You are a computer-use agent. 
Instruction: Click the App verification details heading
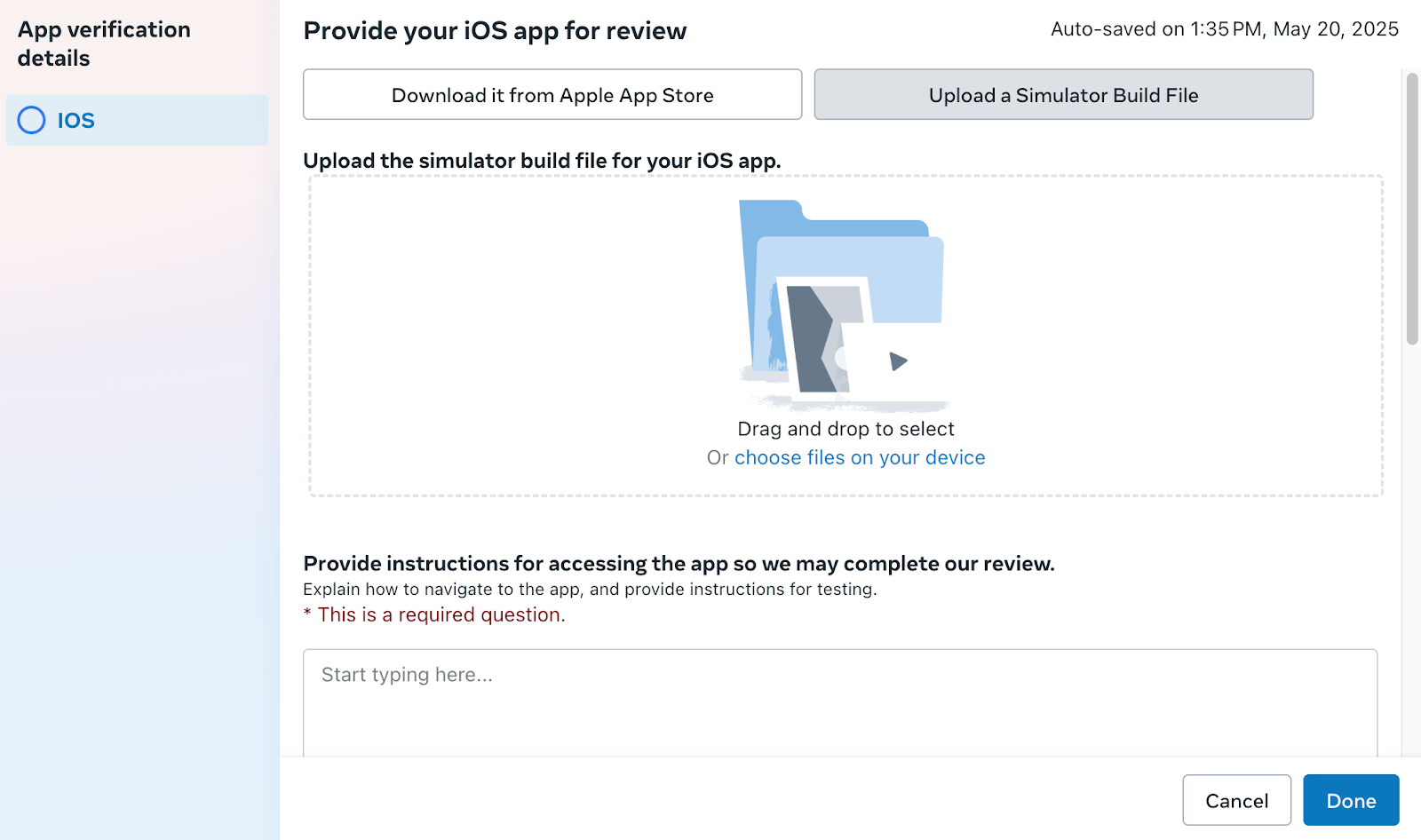click(104, 44)
